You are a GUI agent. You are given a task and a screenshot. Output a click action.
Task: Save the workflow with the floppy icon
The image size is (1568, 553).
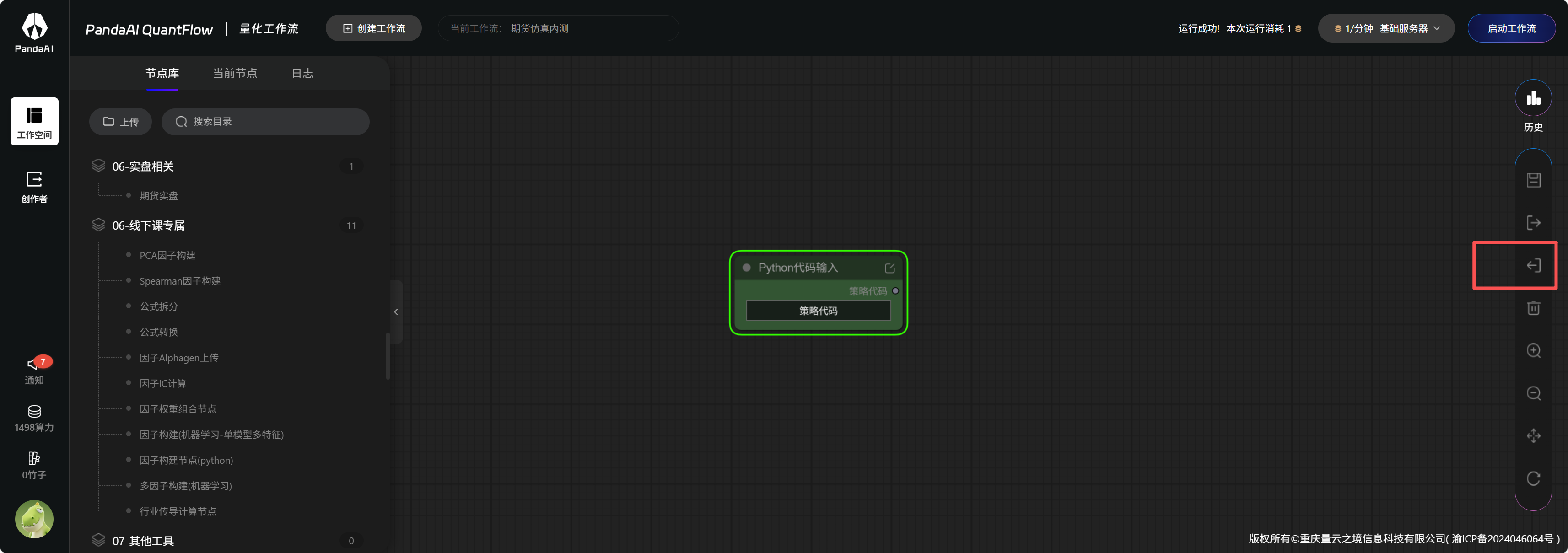1533,180
